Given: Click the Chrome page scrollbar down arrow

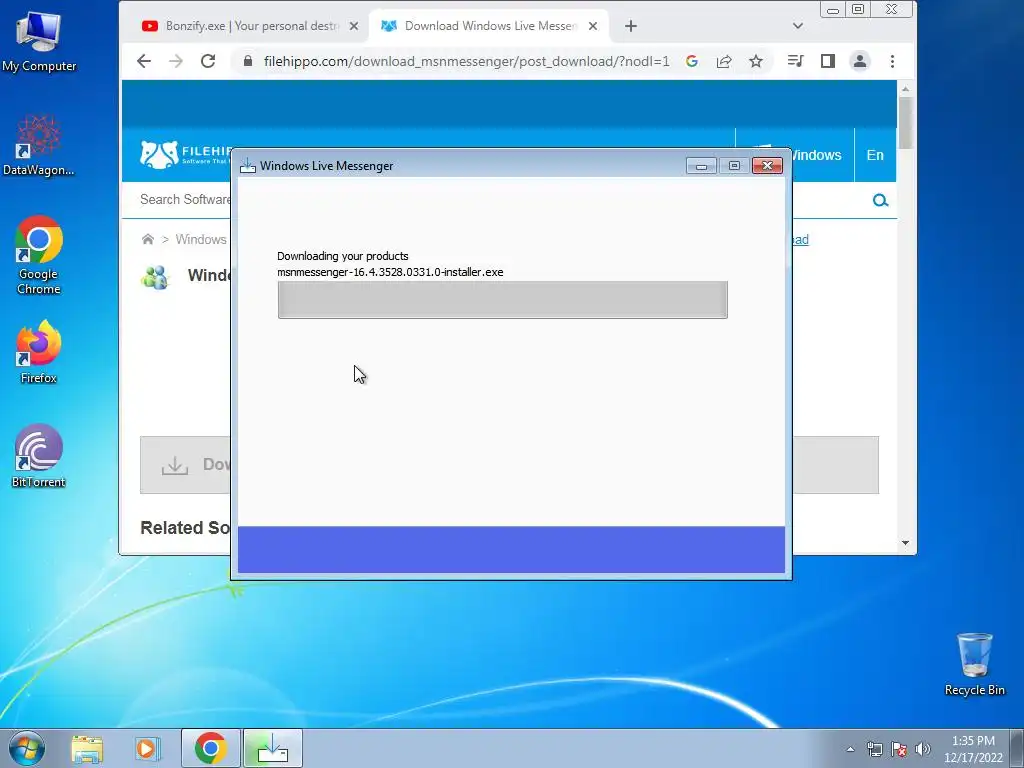Looking at the screenshot, I should [905, 543].
